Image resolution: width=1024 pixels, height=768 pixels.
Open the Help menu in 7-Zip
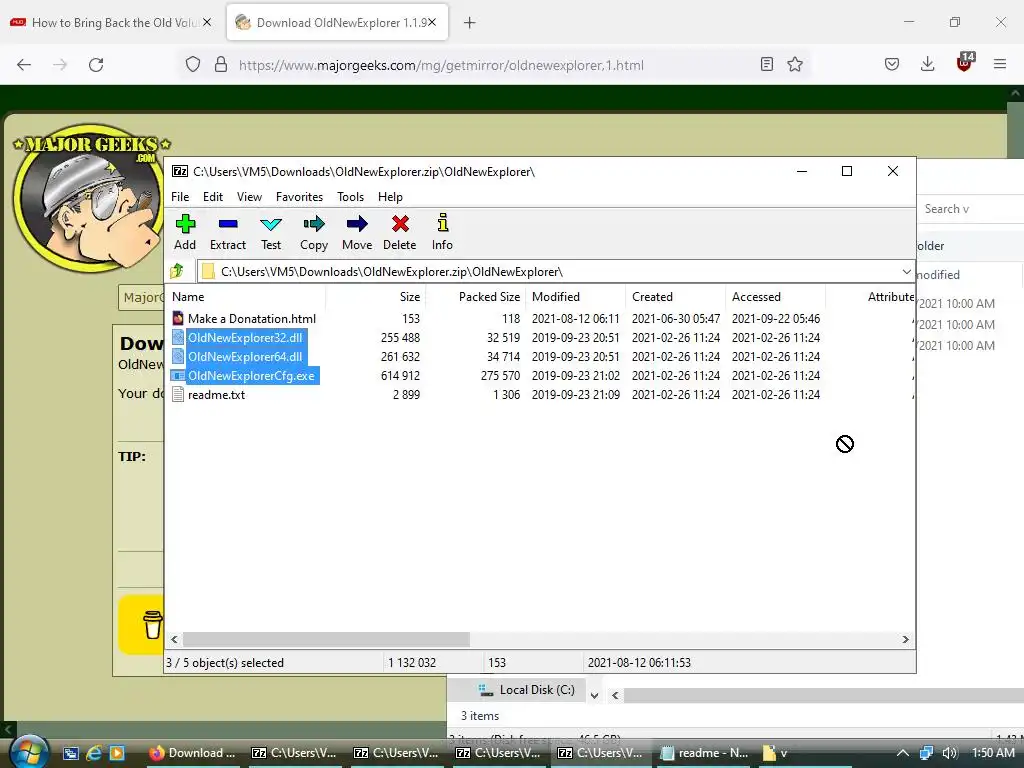point(390,197)
